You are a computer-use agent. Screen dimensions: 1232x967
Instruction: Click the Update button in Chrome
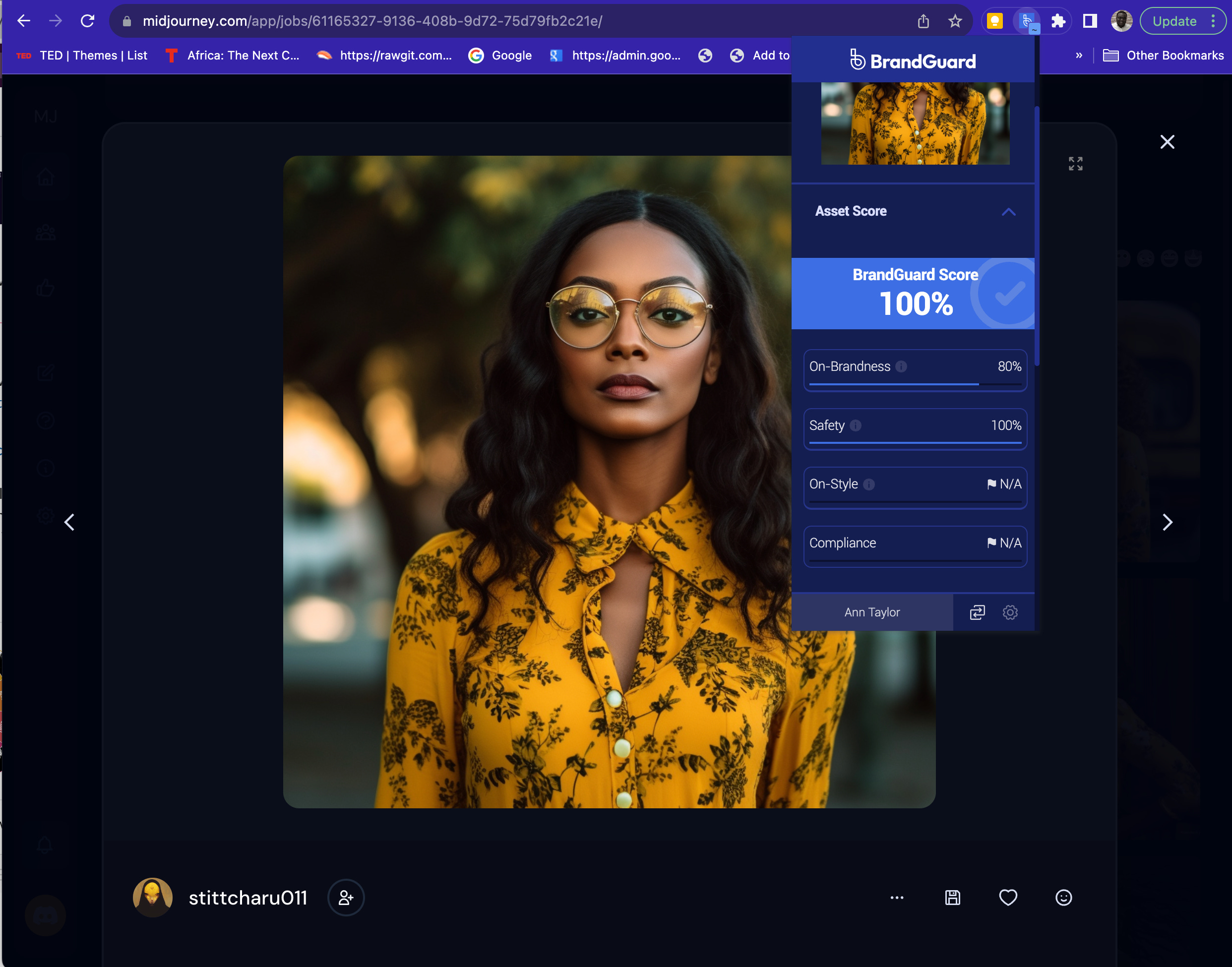click(x=1175, y=21)
